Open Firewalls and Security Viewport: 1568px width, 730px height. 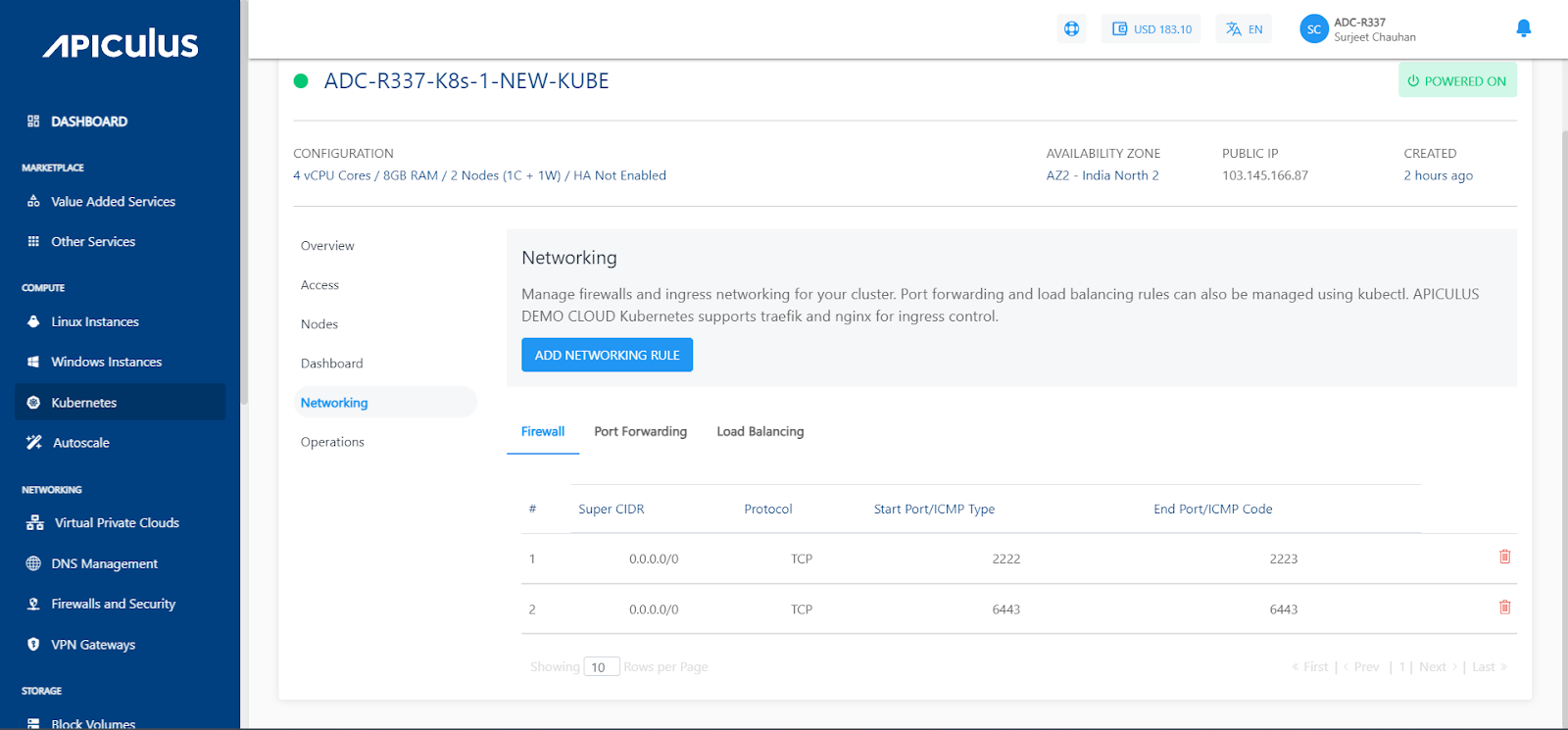[114, 604]
